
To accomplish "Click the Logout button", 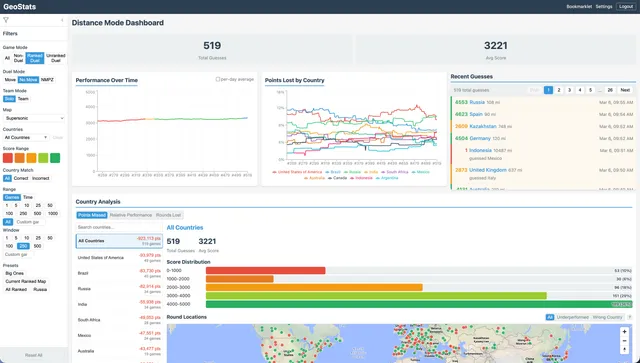I will pyautogui.click(x=626, y=7).
